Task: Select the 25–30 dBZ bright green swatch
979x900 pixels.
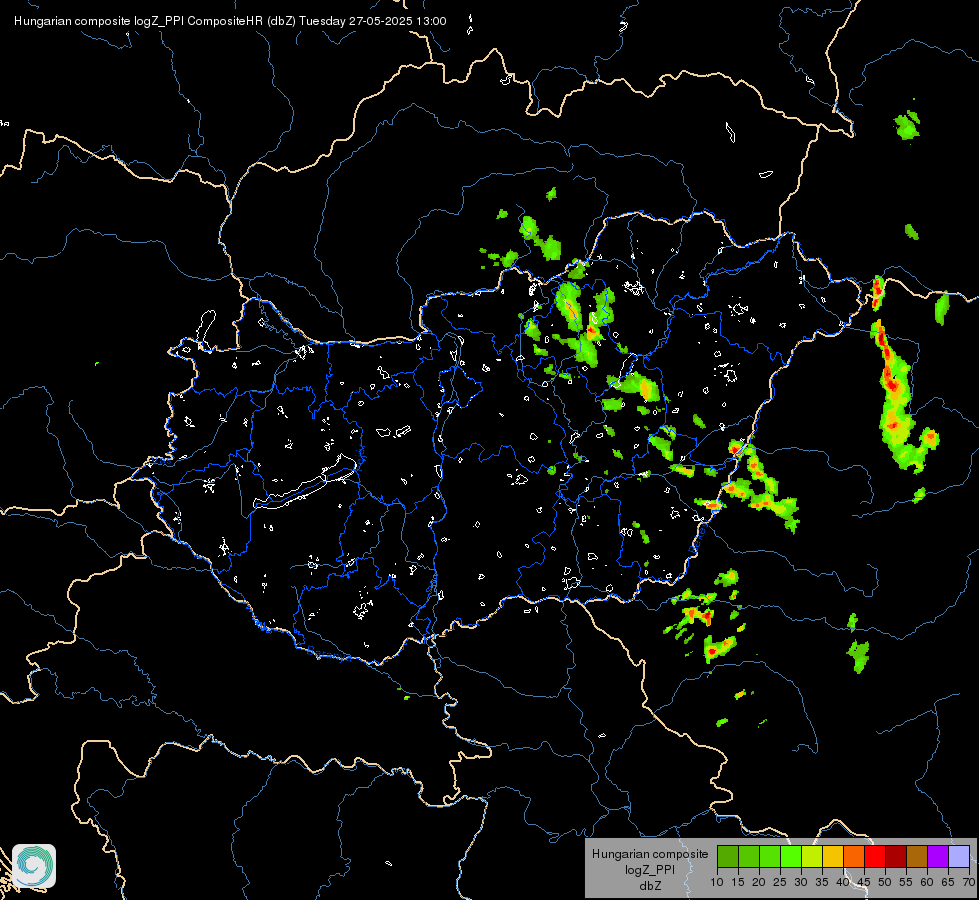Action: tap(791, 856)
